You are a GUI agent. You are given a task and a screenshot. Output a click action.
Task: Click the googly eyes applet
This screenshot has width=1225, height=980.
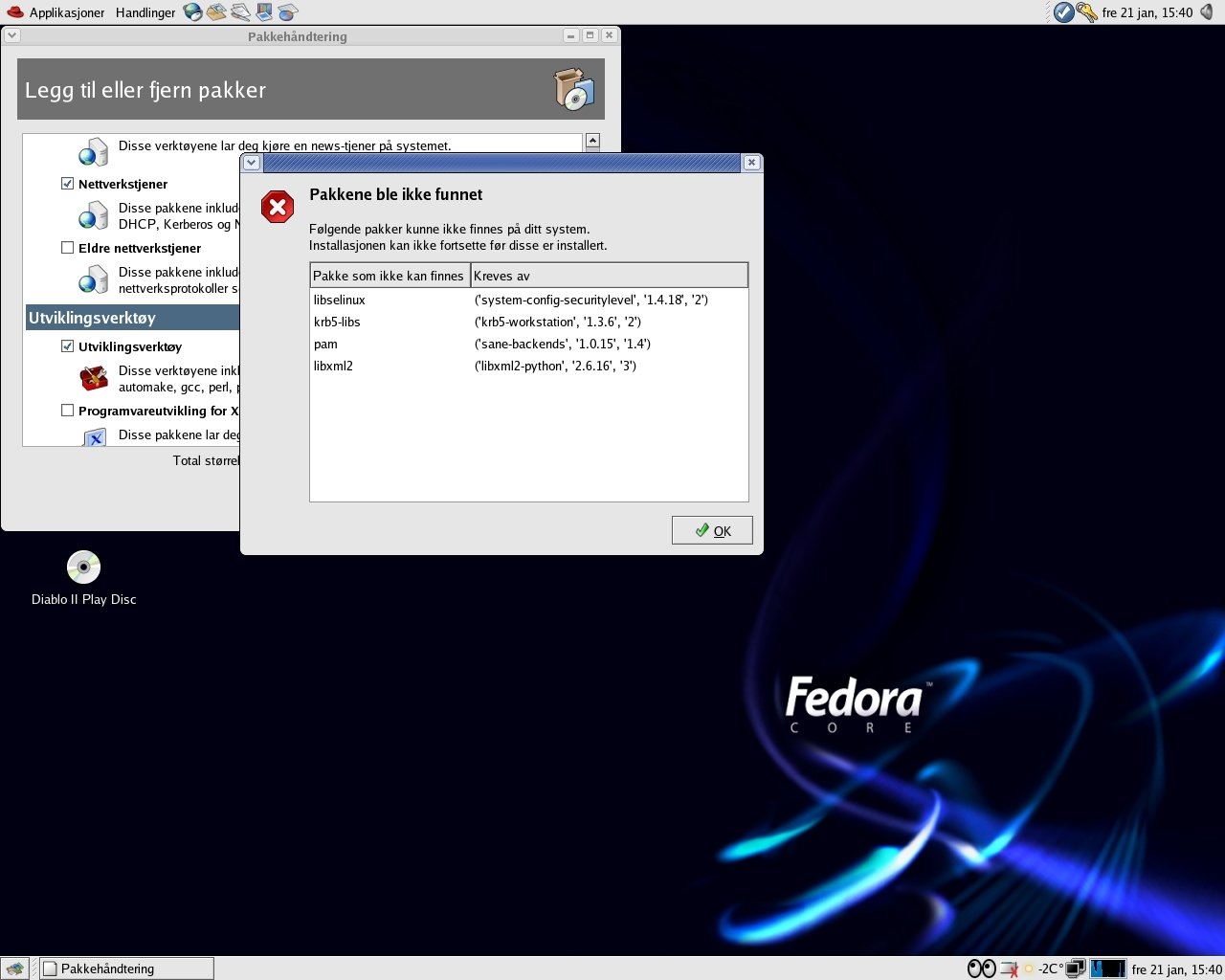tap(982, 969)
